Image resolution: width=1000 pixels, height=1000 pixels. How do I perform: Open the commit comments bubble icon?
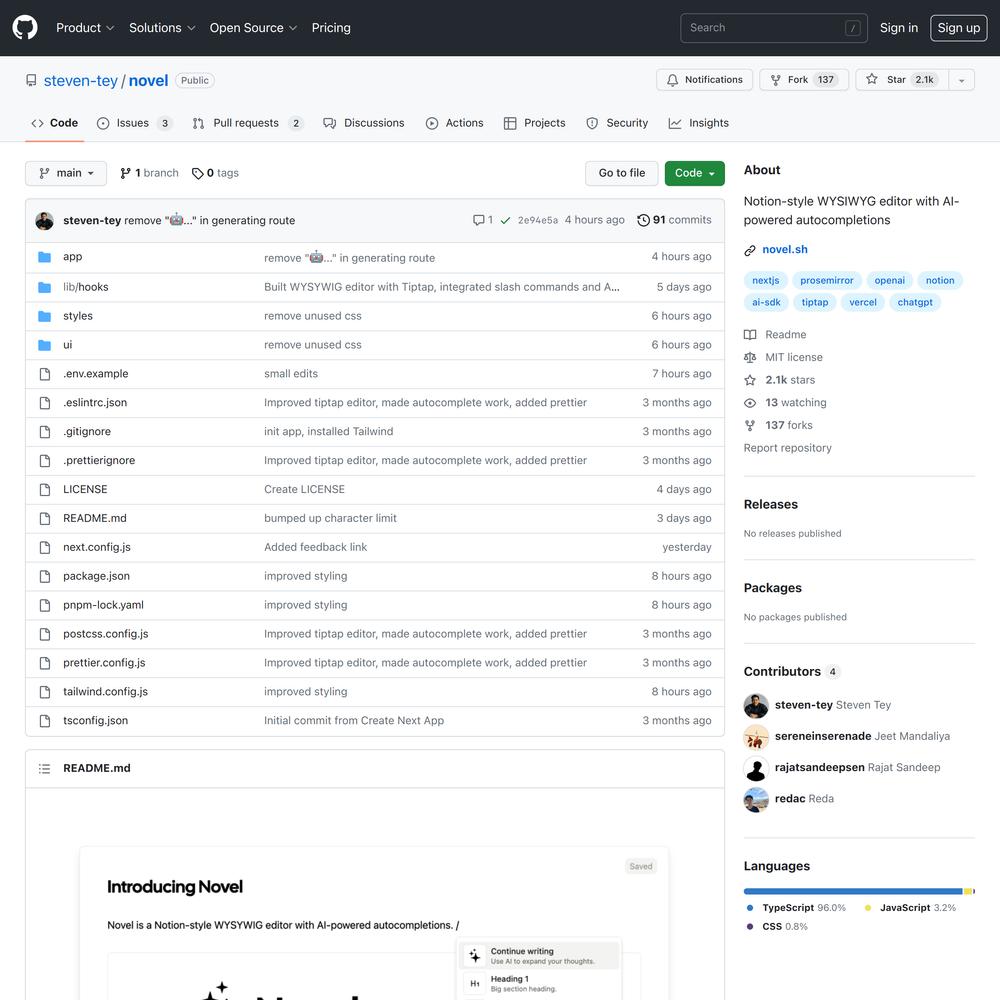pyautogui.click(x=478, y=220)
